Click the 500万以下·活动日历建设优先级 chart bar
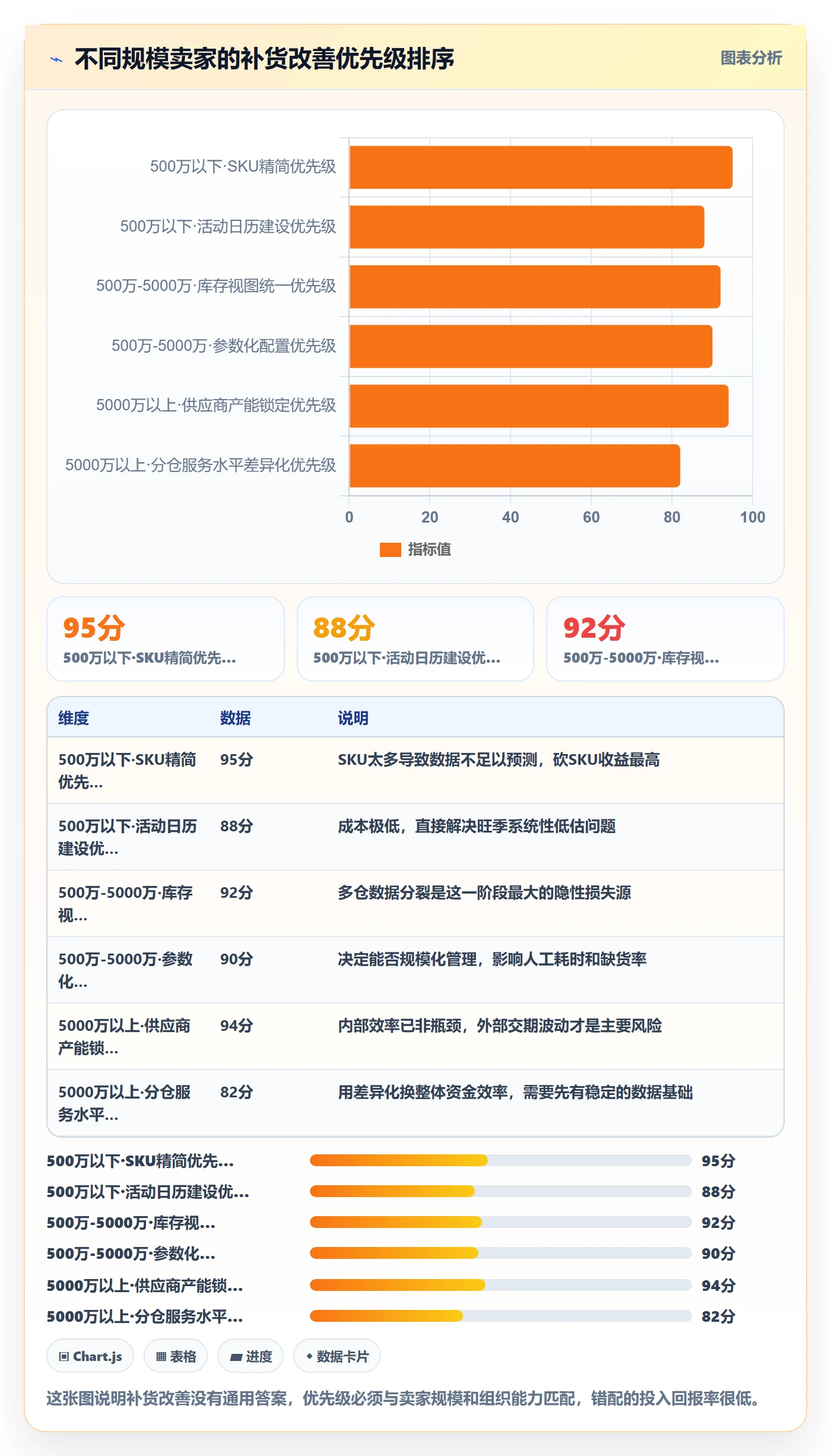The image size is (831, 1456). pos(526,227)
